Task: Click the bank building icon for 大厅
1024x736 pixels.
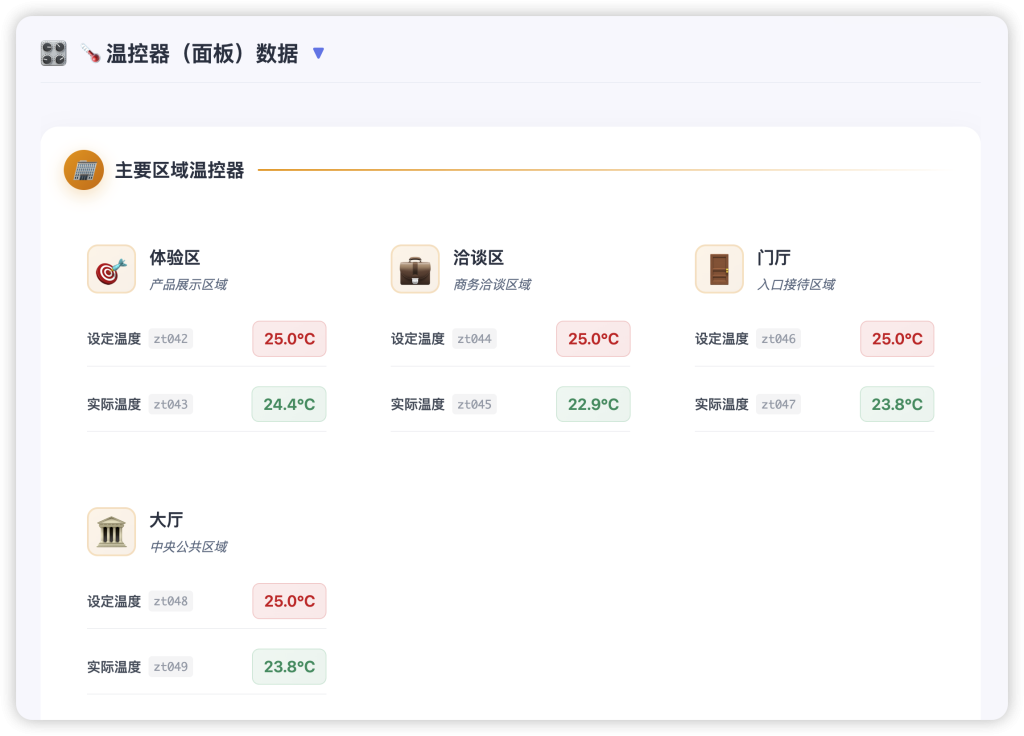Action: (x=111, y=531)
